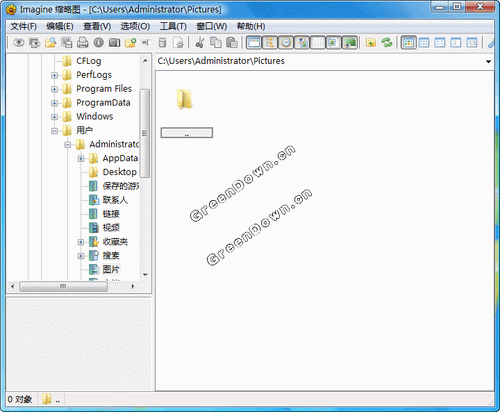Viewport: 500px width, 412px height.
Task: Click the info circle toolbar icon
Action: pyautogui.click(x=98, y=43)
